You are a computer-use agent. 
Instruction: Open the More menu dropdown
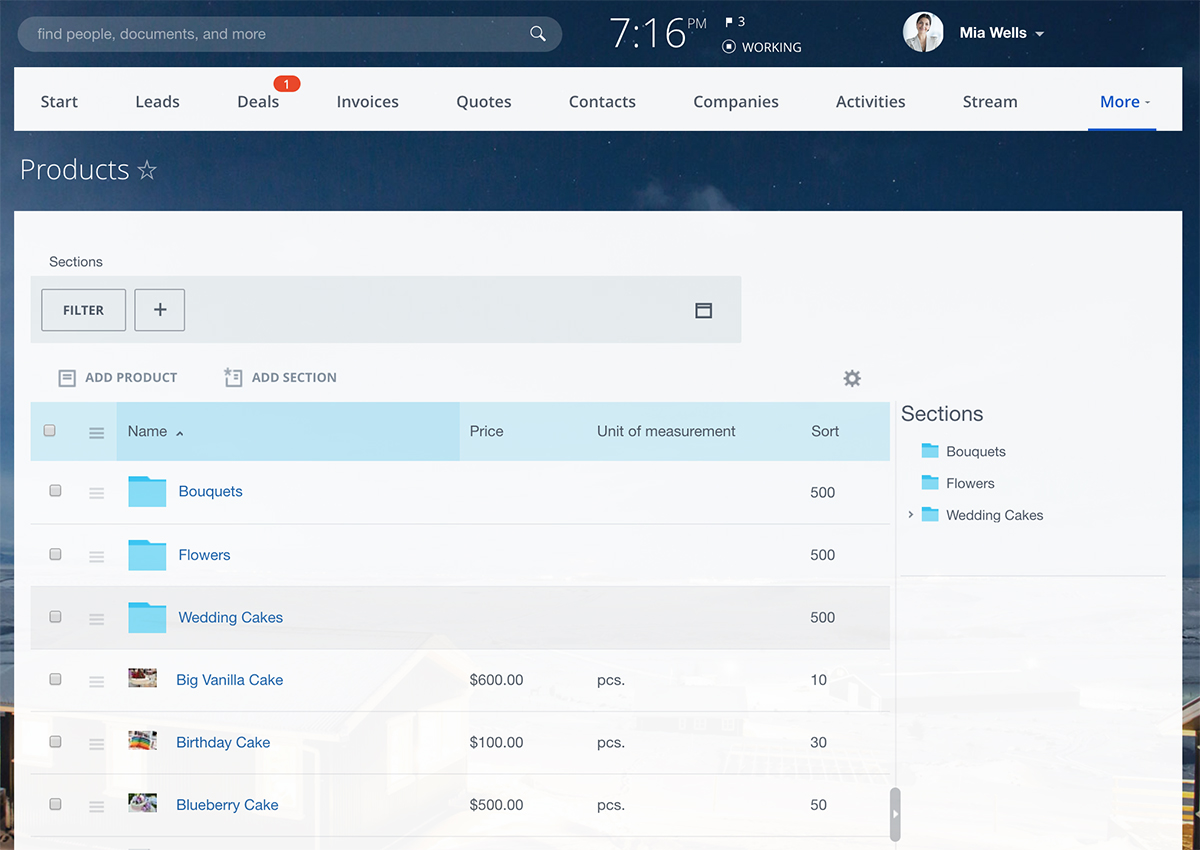1124,102
